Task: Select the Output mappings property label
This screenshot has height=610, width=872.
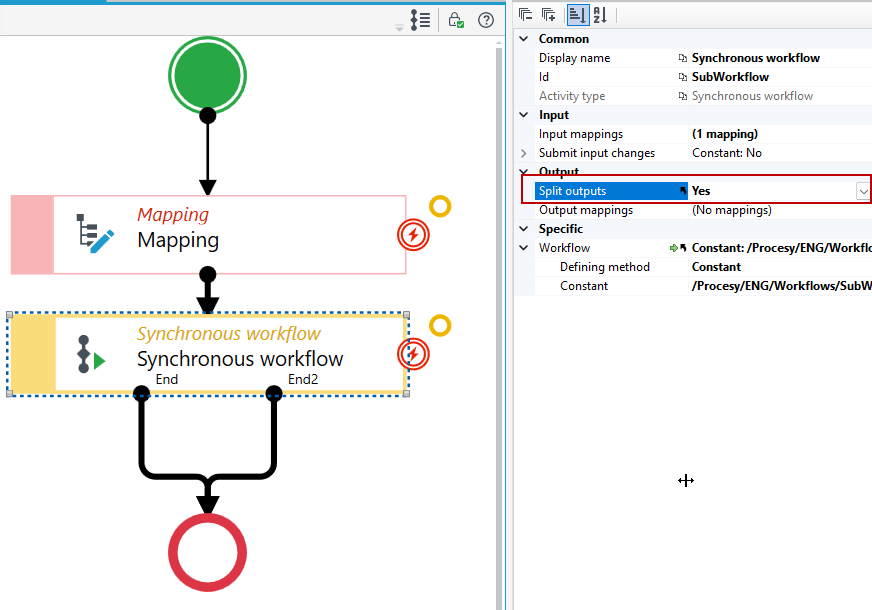Action: pyautogui.click(x=586, y=210)
